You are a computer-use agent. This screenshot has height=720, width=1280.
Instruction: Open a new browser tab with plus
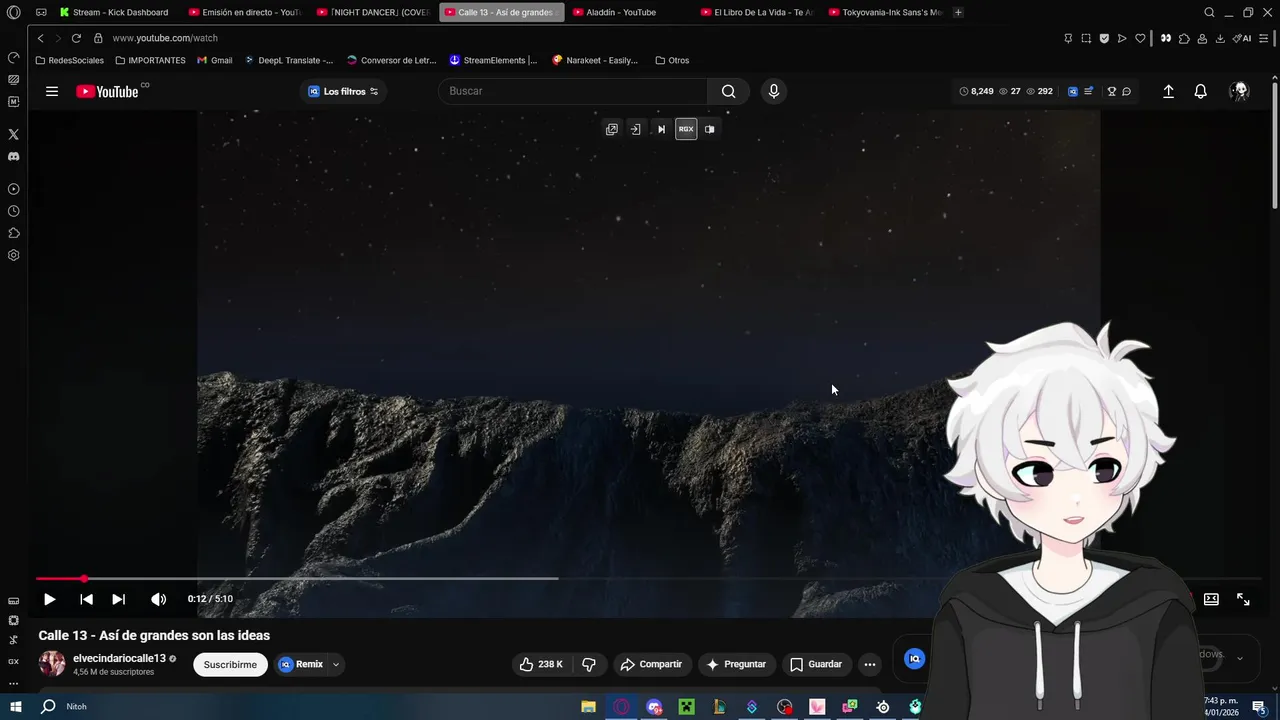click(x=958, y=12)
